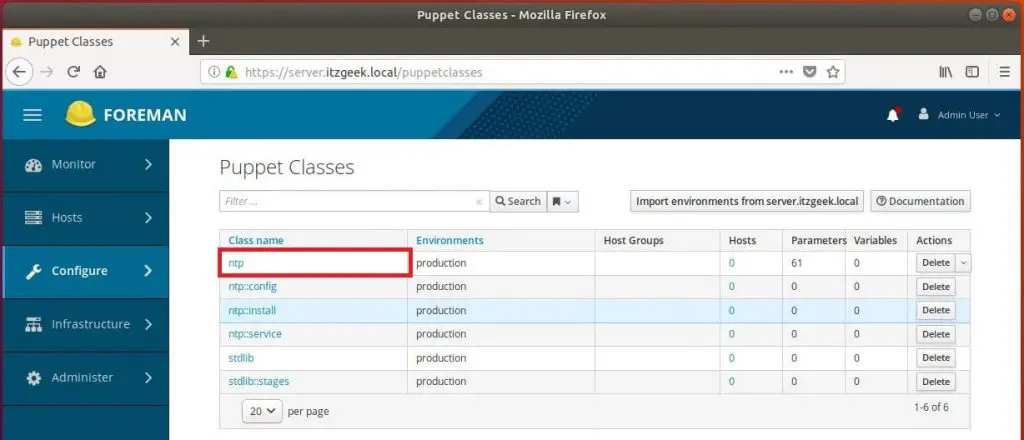The image size is (1024, 440).
Task: Open the ntp class link
Action: click(236, 264)
